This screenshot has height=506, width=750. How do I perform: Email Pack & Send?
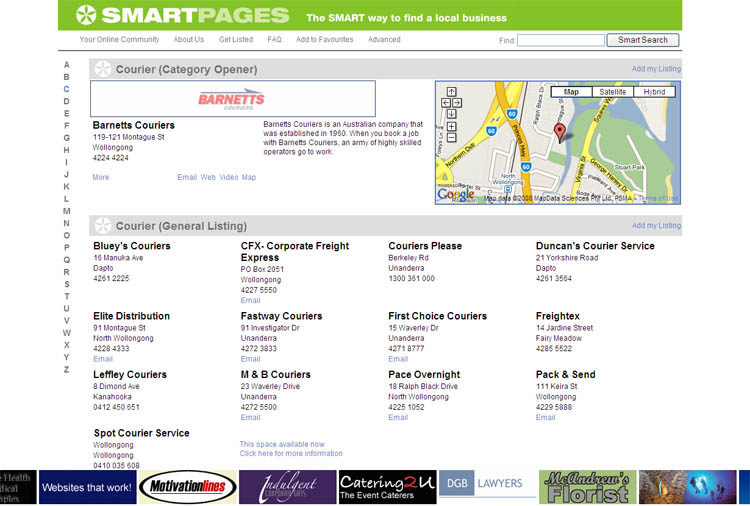click(x=545, y=417)
